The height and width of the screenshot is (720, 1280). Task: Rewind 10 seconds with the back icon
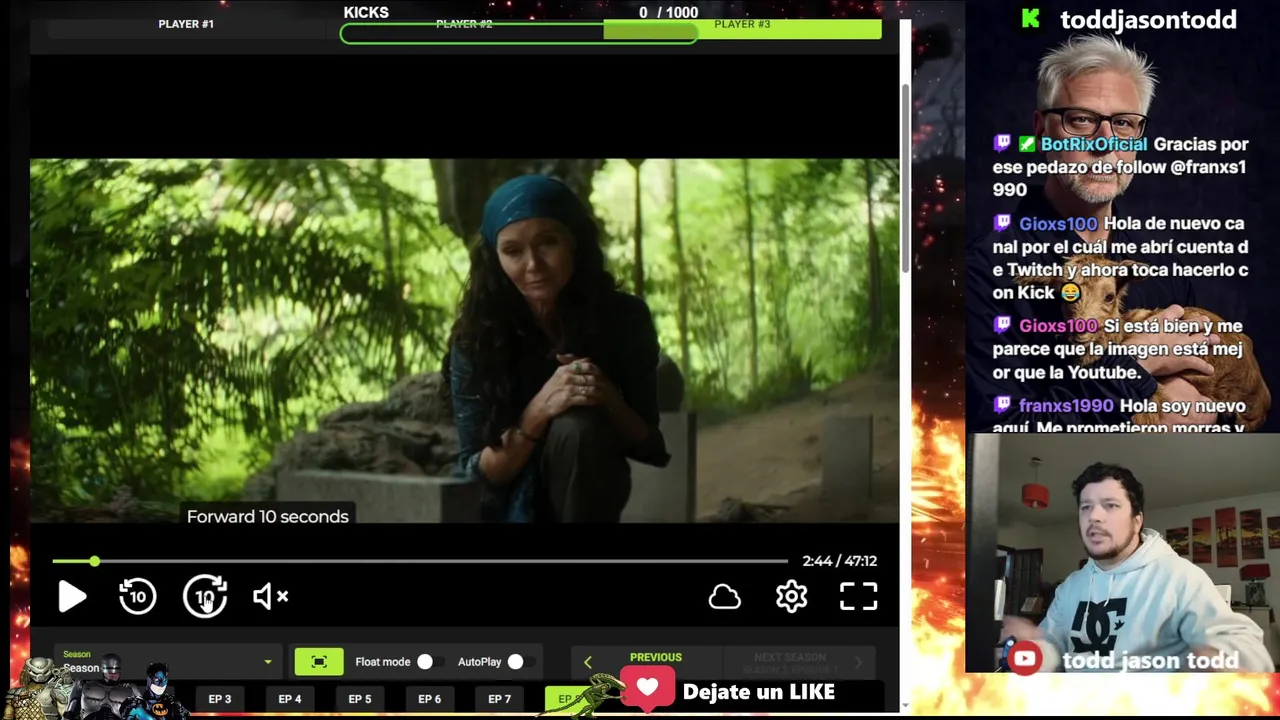click(138, 597)
